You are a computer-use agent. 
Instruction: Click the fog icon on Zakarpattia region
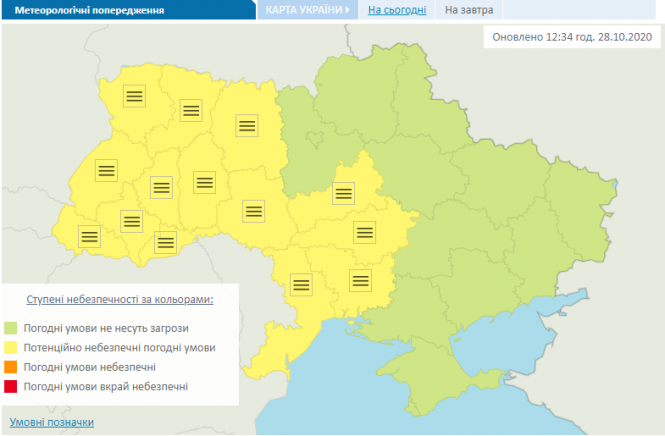pyautogui.click(x=90, y=237)
